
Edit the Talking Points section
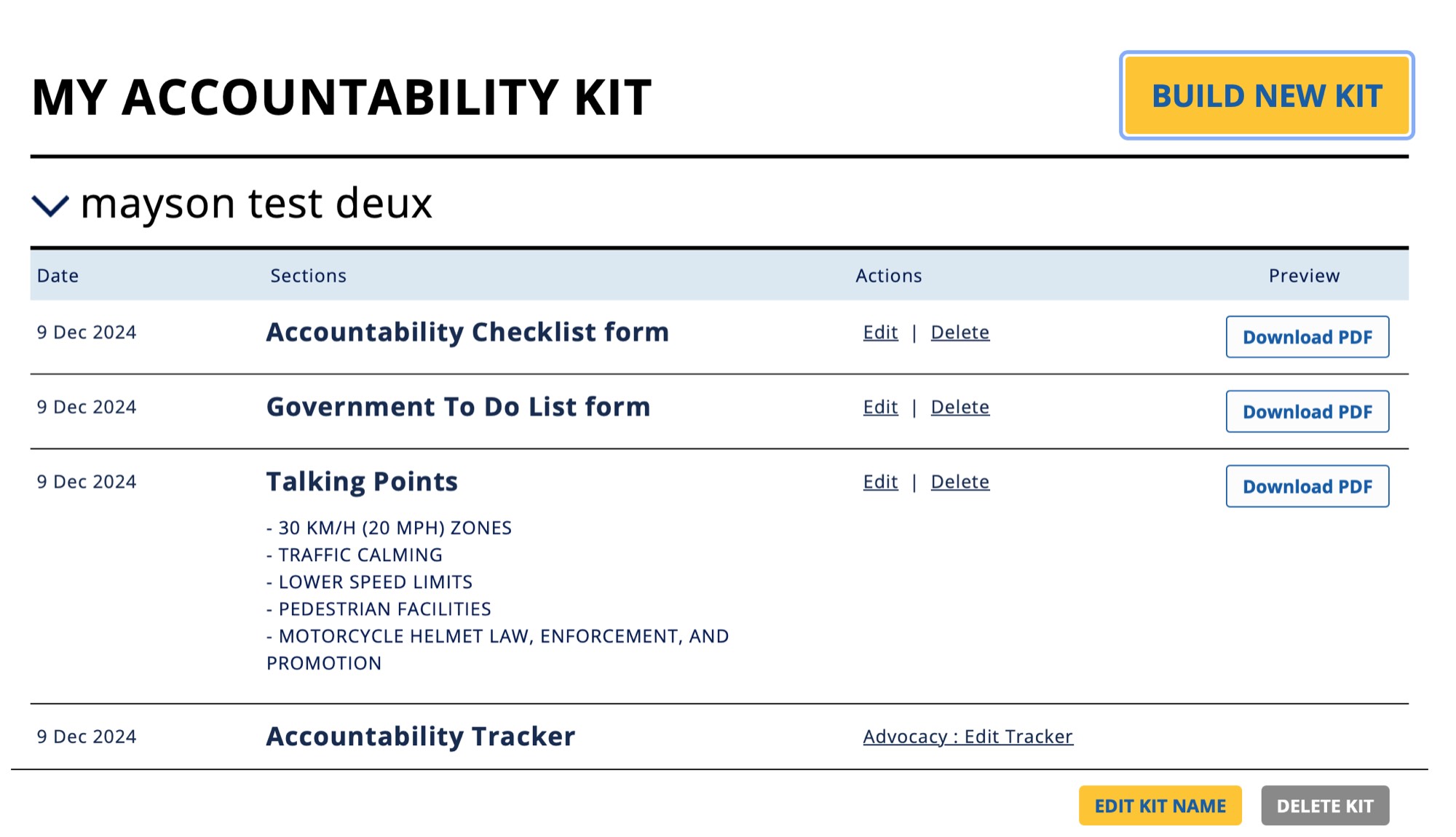(880, 482)
